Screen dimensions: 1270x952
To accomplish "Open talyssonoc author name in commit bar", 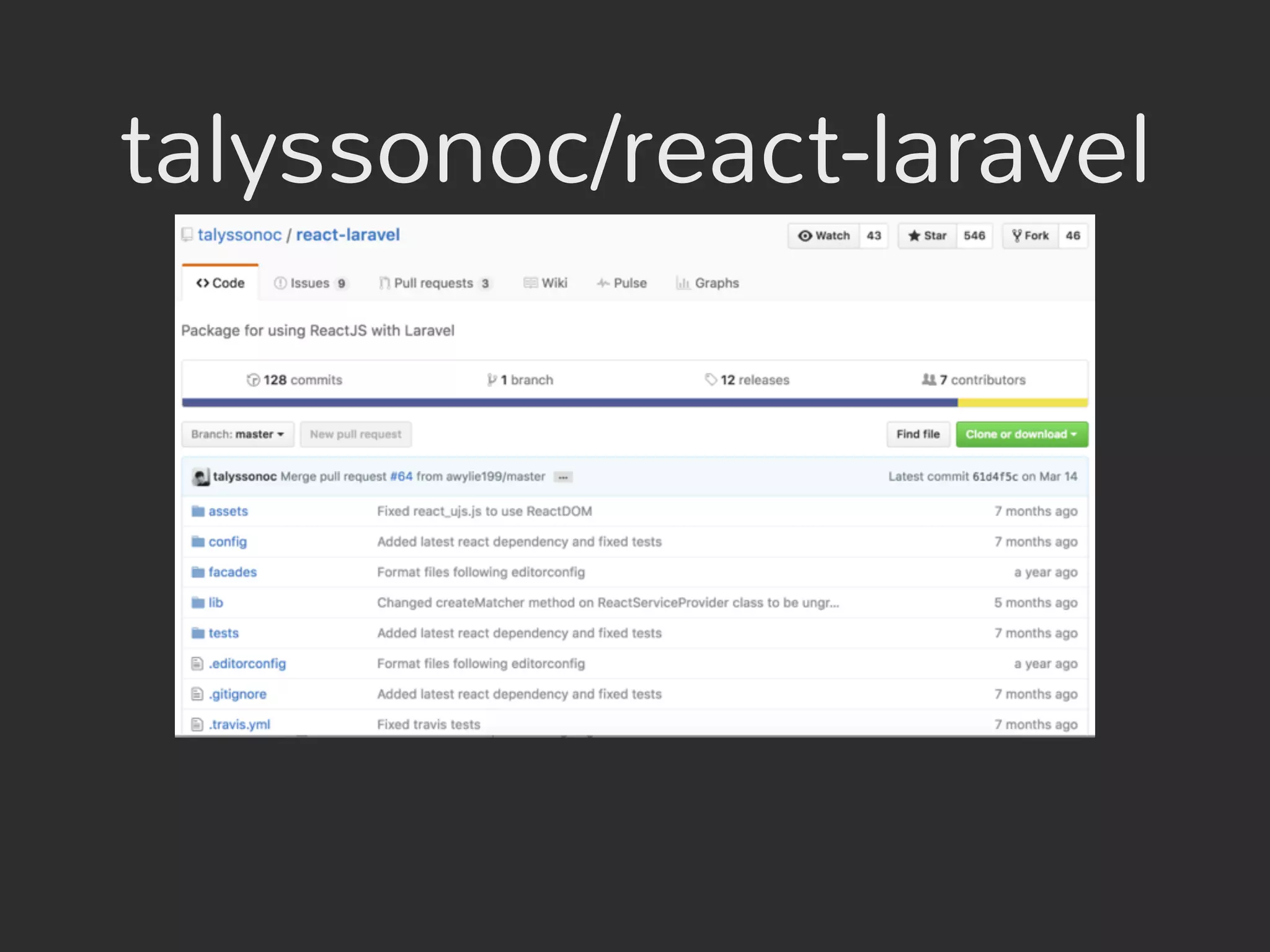I will (245, 477).
